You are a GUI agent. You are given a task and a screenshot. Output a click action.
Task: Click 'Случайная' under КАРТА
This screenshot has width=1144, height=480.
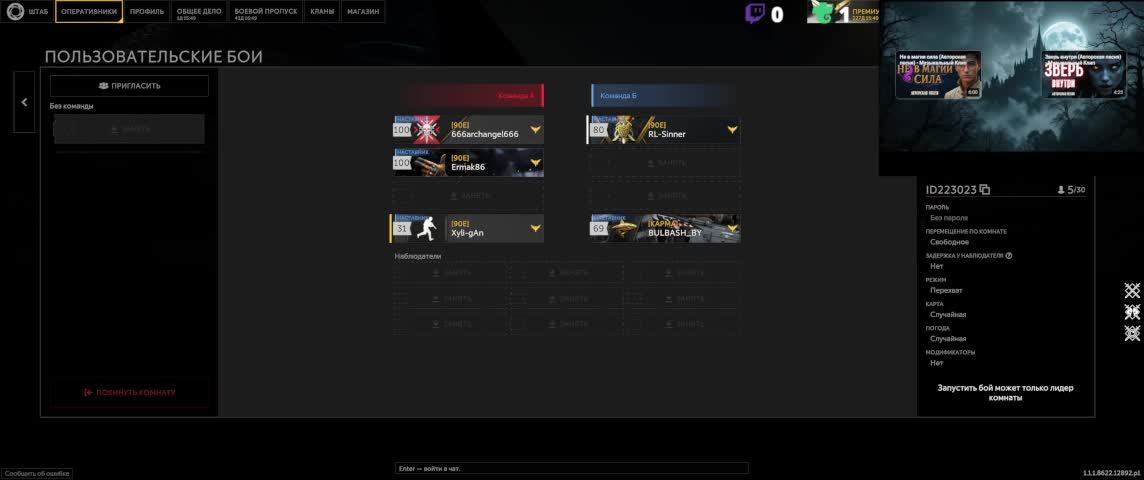click(x=948, y=314)
